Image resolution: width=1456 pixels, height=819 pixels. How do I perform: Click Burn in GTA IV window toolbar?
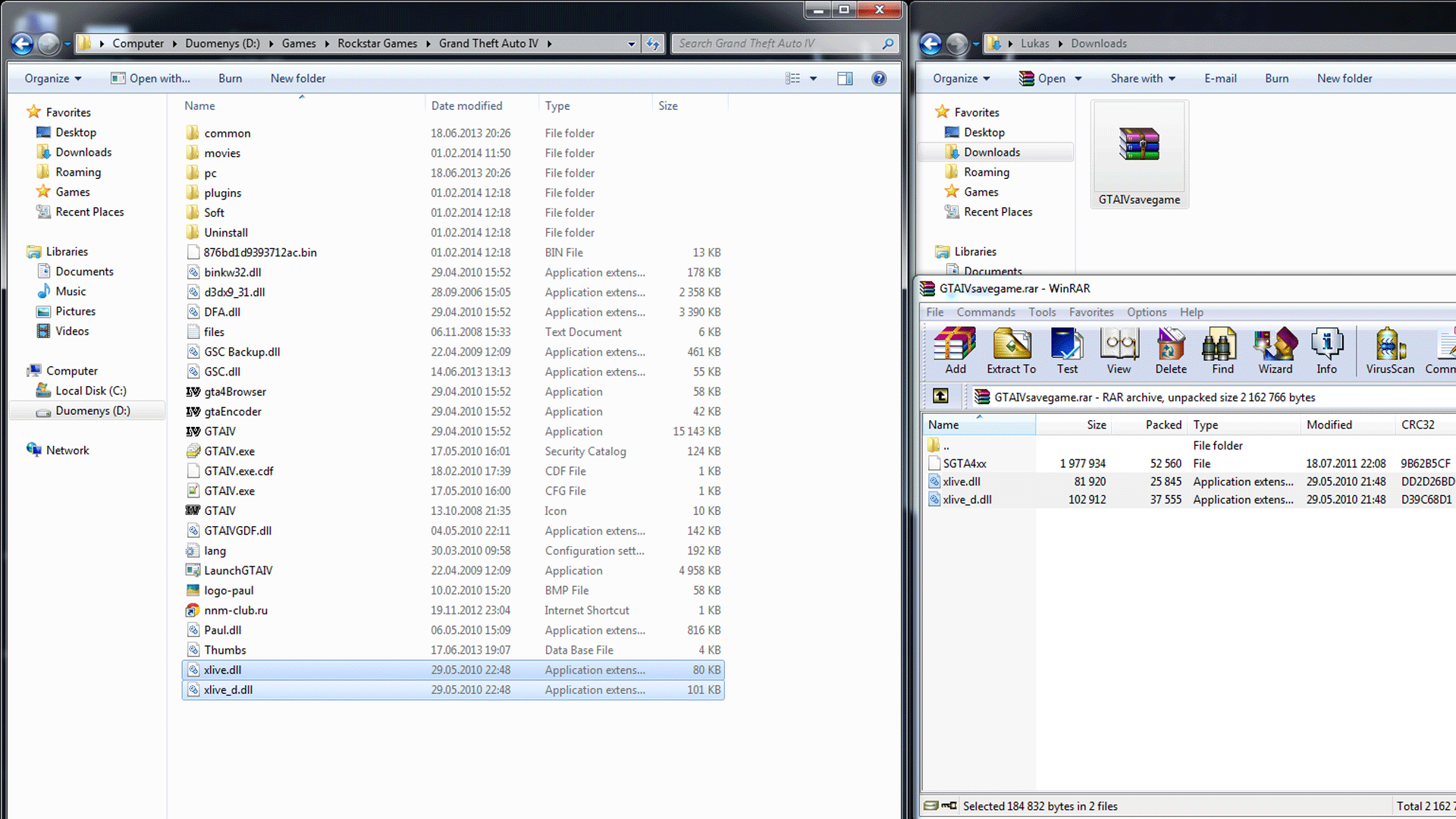230,78
